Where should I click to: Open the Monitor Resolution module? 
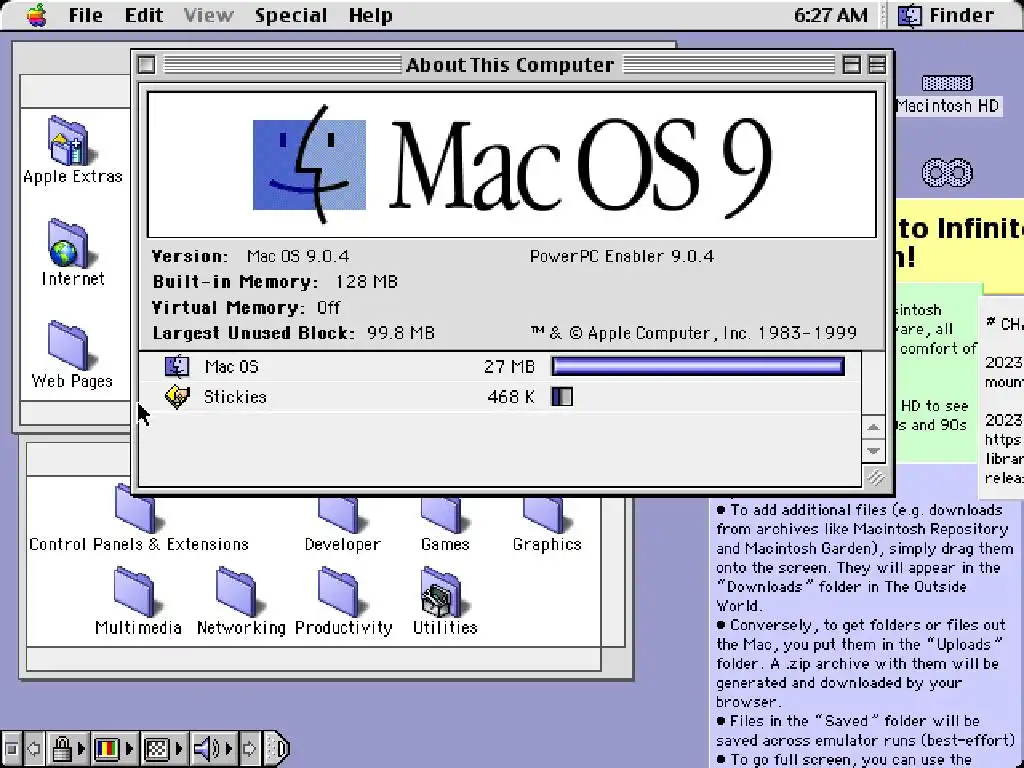click(162, 748)
